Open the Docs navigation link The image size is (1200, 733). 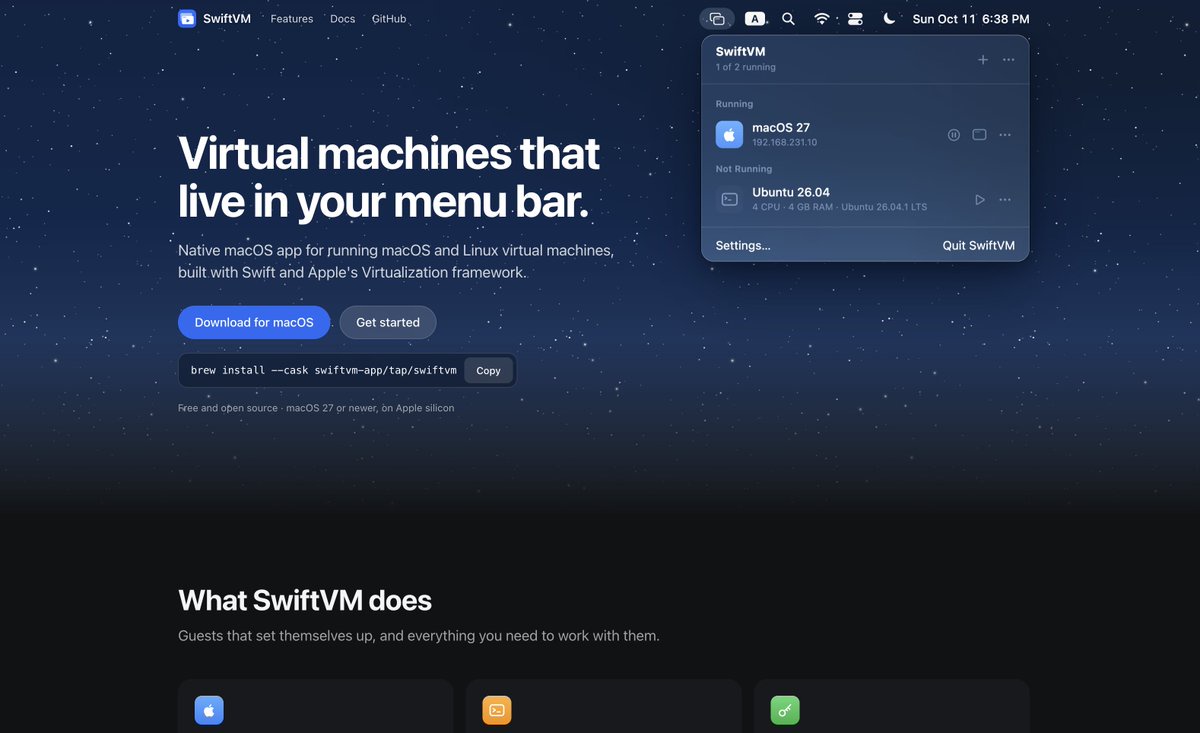tap(342, 19)
